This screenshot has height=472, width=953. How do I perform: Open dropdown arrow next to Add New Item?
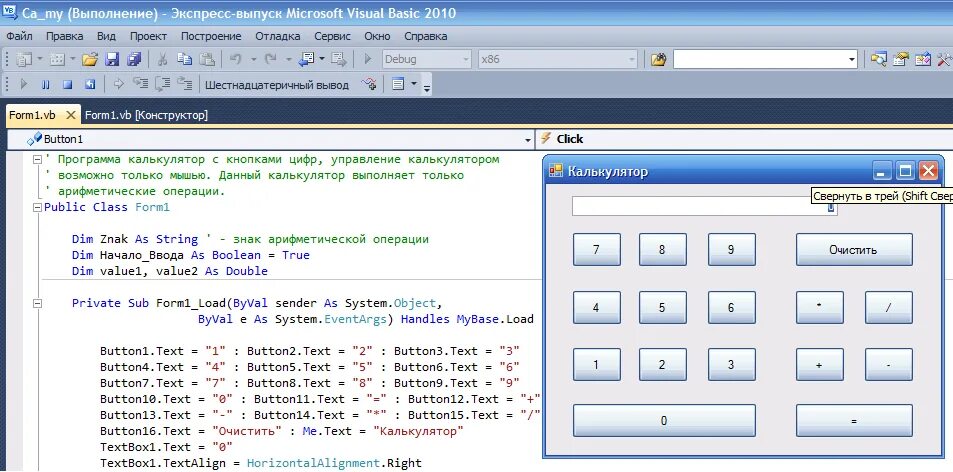tap(72, 60)
